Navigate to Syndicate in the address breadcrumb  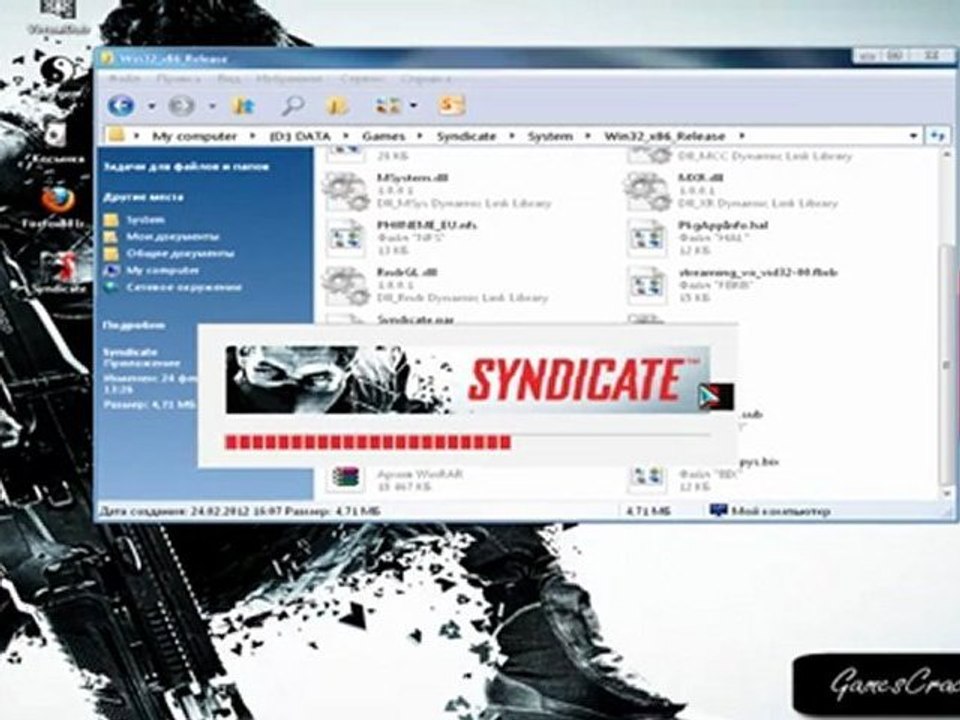click(466, 136)
